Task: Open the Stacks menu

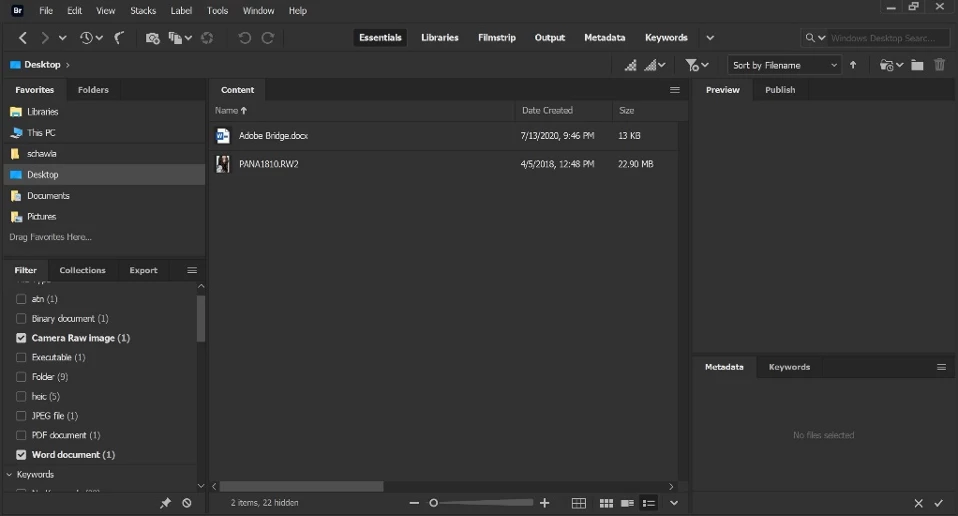Action: [143, 10]
